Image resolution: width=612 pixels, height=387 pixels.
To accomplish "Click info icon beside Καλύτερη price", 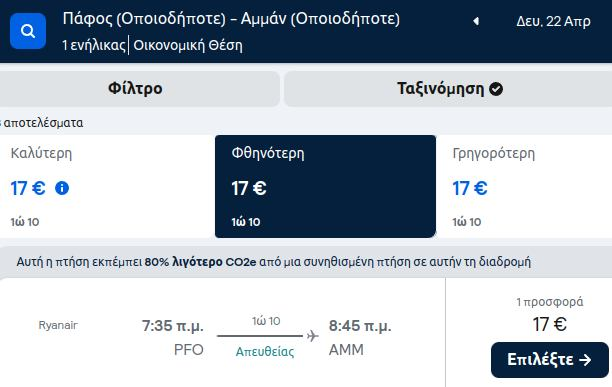I will 62,188.
